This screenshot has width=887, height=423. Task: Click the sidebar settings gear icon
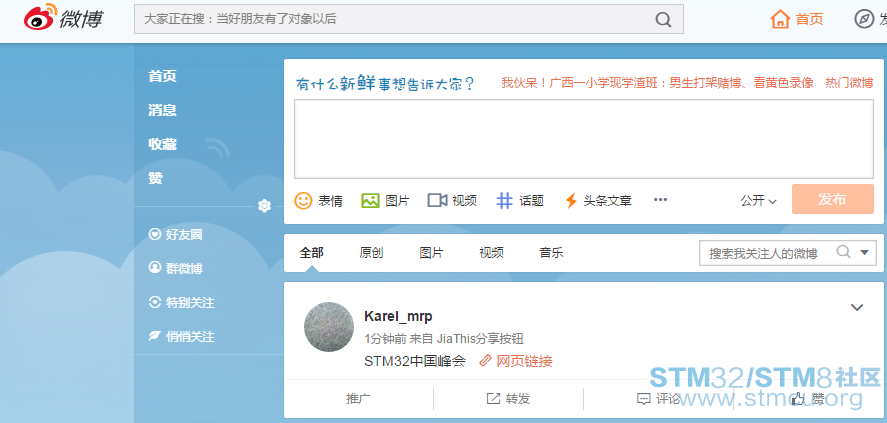[x=264, y=206]
